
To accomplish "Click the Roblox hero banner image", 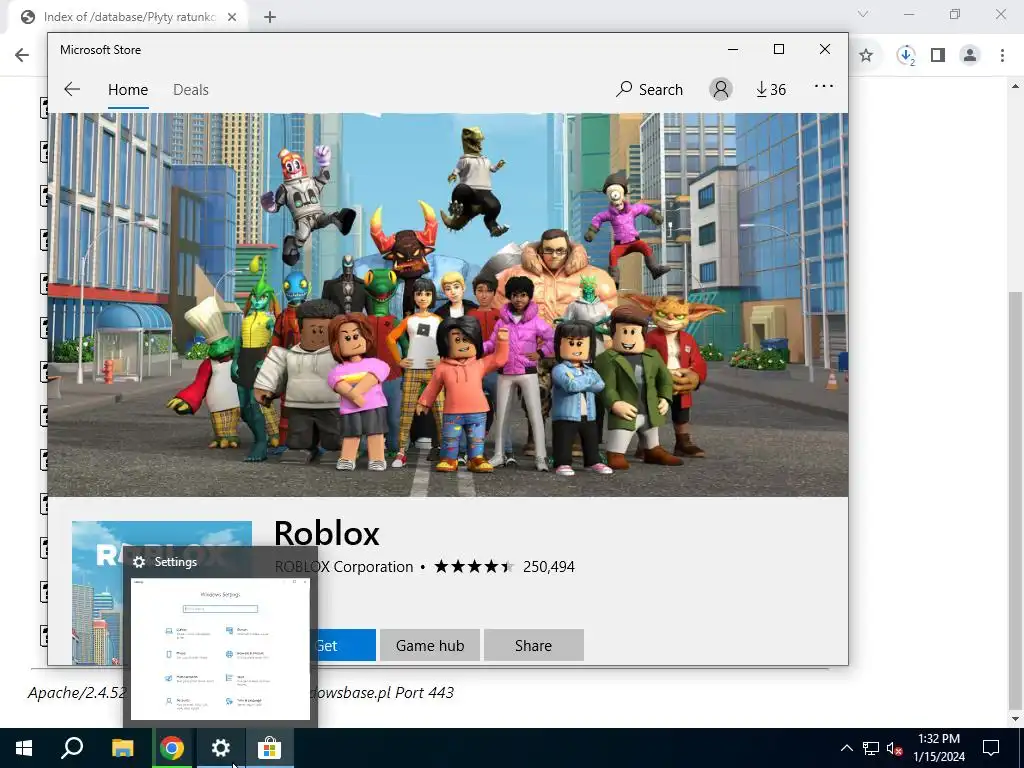I will pos(448,305).
